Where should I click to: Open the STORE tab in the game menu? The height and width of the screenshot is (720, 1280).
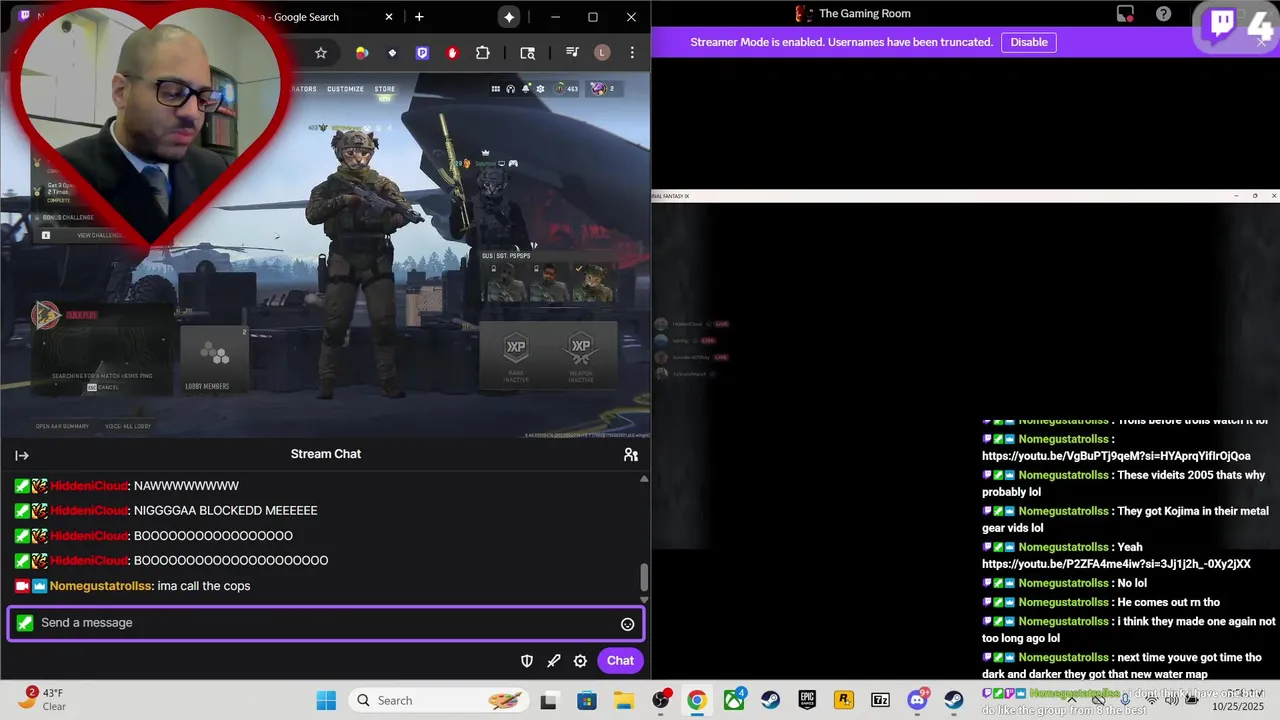click(x=385, y=89)
